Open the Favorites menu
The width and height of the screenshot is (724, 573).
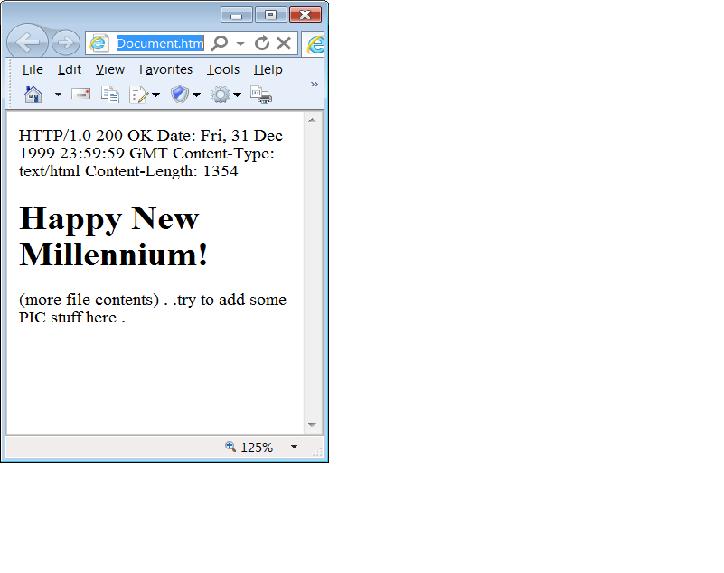coord(166,70)
